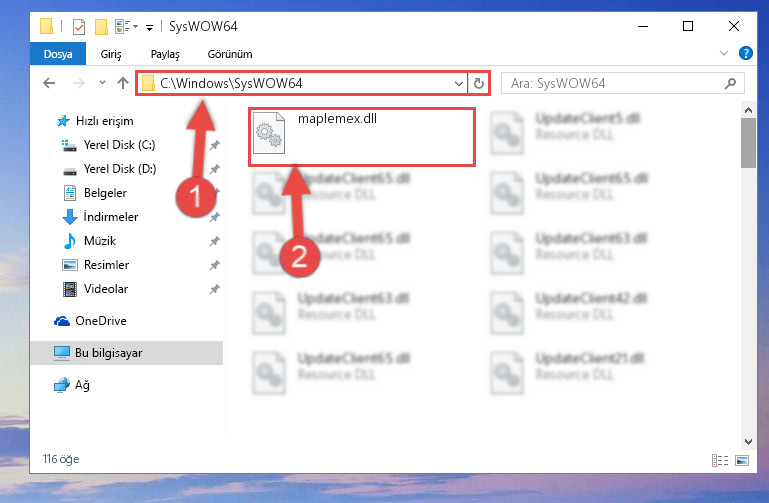This screenshot has height=503, width=769.
Task: Open the blue Help question mark icon
Action: [x=745, y=53]
